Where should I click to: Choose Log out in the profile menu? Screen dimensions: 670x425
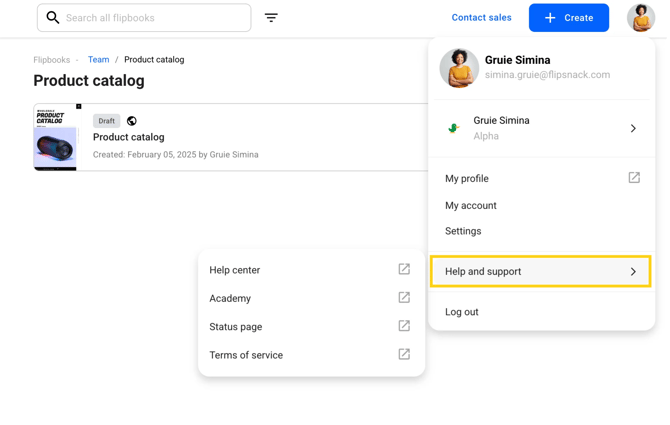[461, 312]
